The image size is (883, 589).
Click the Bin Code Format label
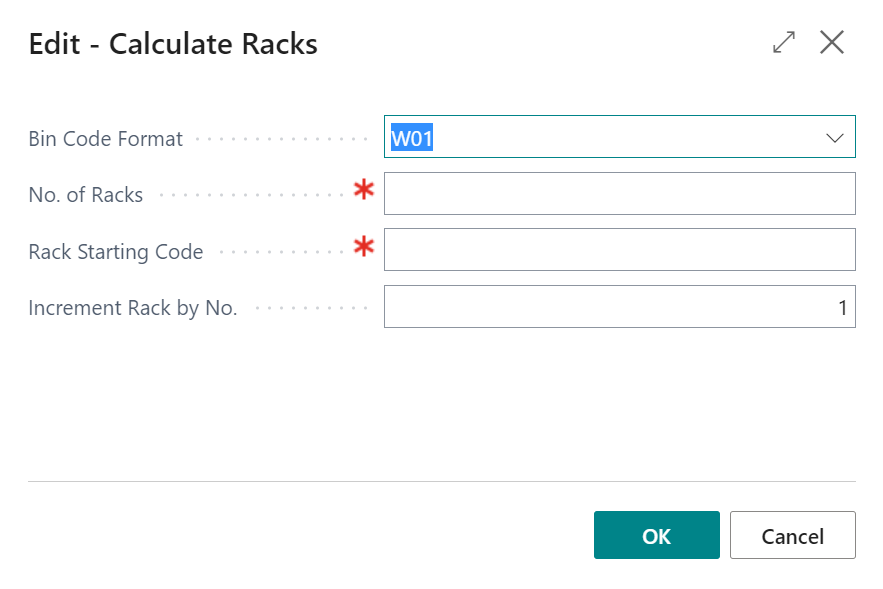pos(105,139)
